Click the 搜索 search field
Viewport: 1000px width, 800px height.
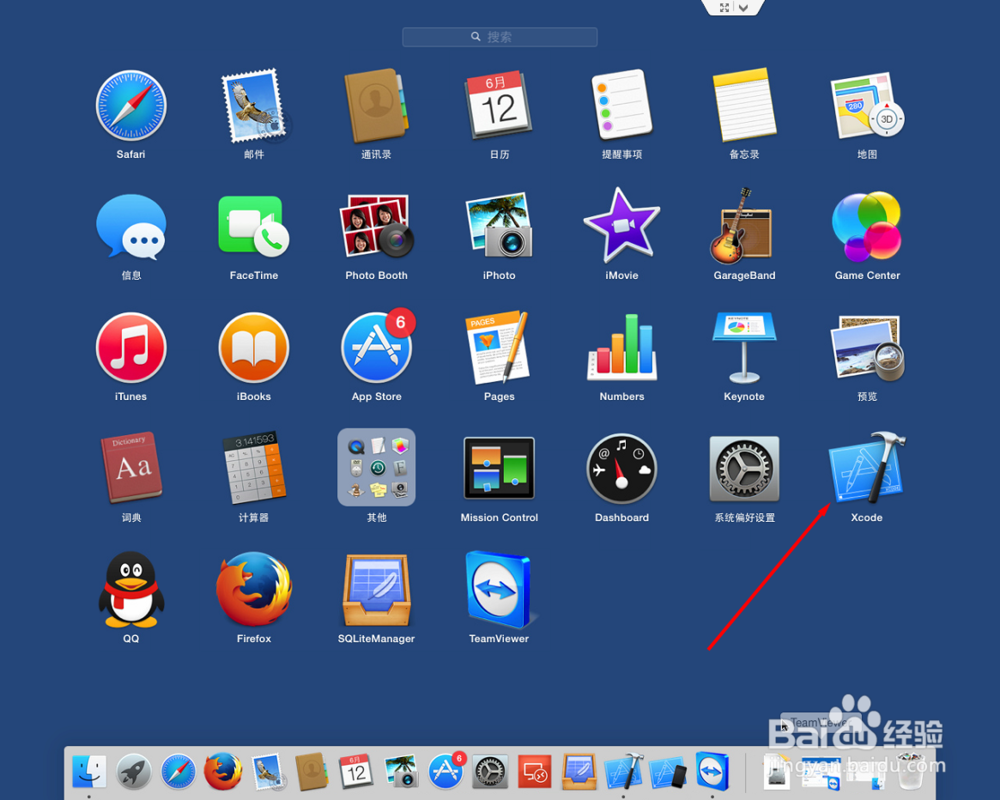pyautogui.click(x=499, y=36)
